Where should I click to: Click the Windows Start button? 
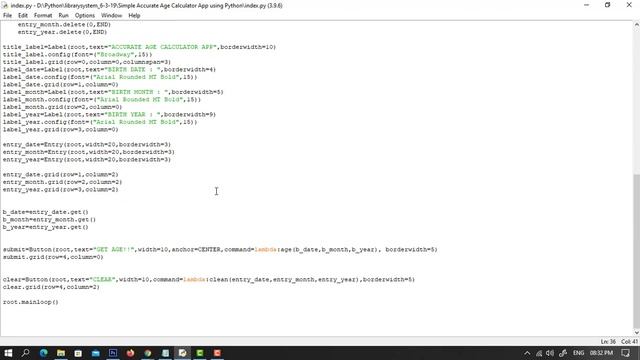(x=8, y=353)
